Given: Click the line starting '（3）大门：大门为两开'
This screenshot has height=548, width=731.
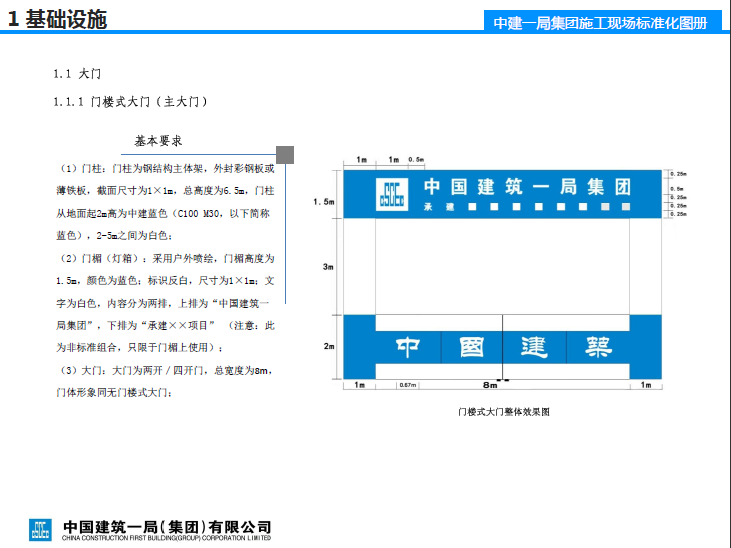Looking at the screenshot, I should click(x=165, y=371).
